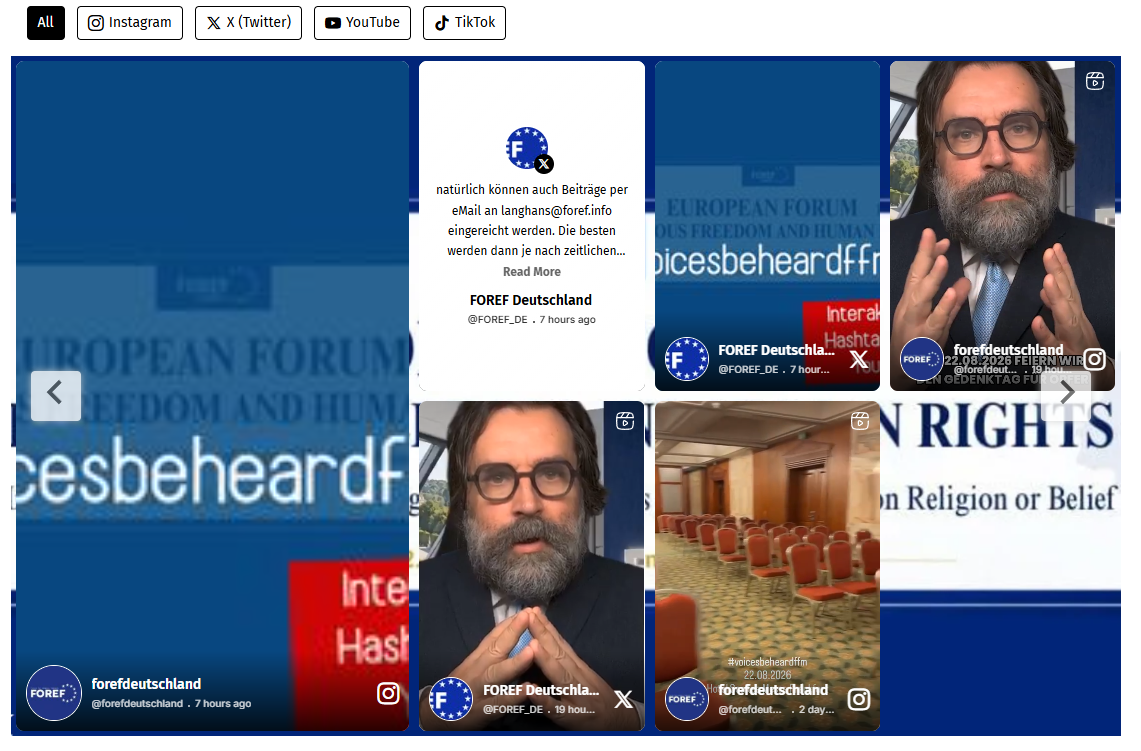The image size is (1141, 751).
Task: Select the All filter tab
Action: (46, 23)
